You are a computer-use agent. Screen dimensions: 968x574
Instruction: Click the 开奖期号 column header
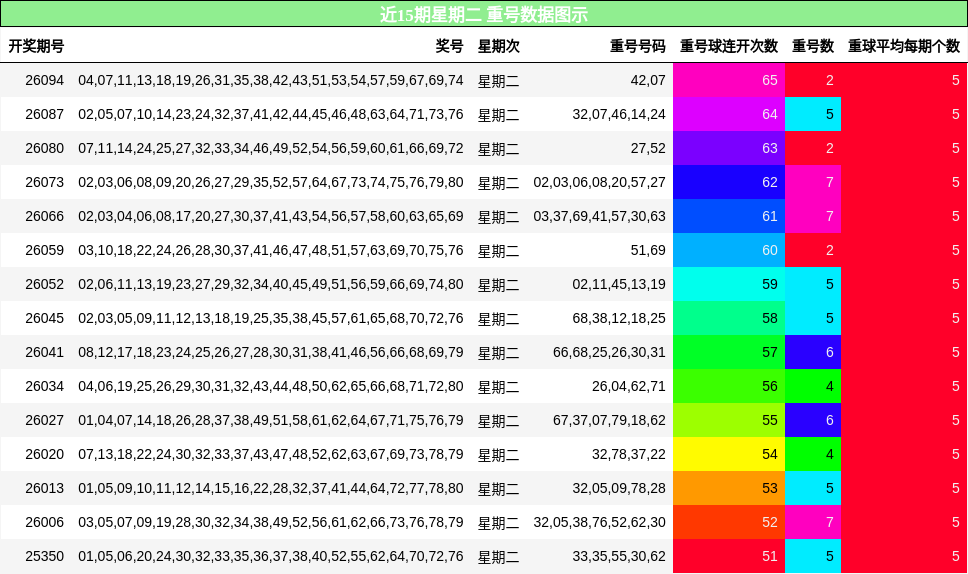tap(36, 46)
